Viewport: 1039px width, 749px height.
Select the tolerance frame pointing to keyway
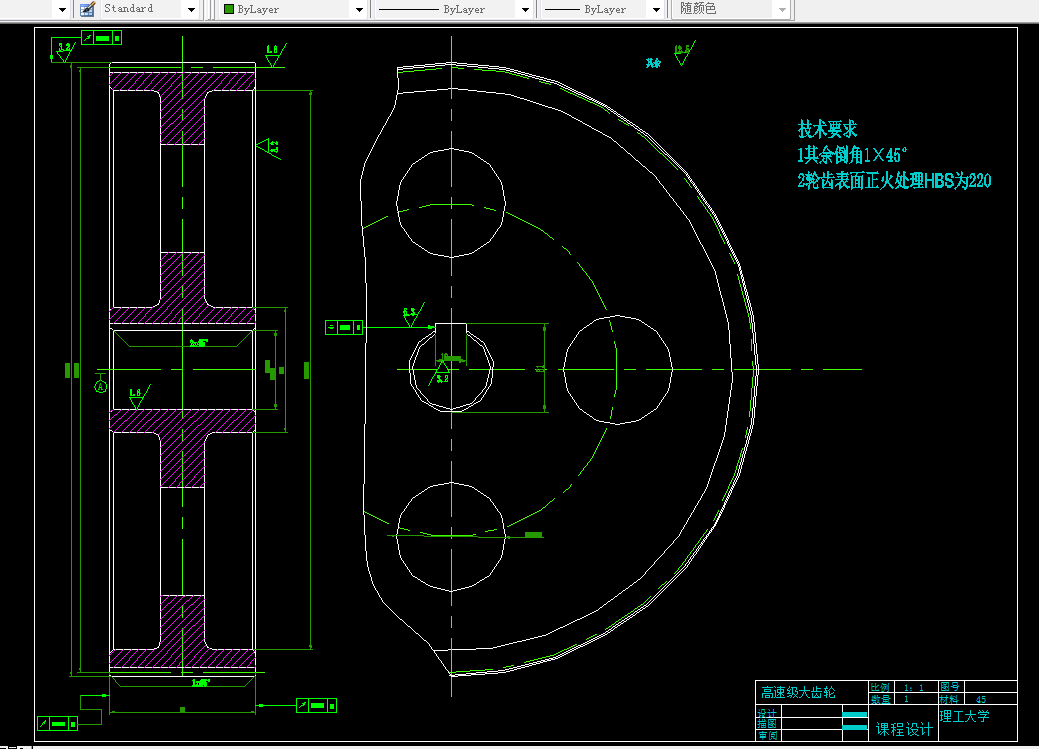coord(344,327)
